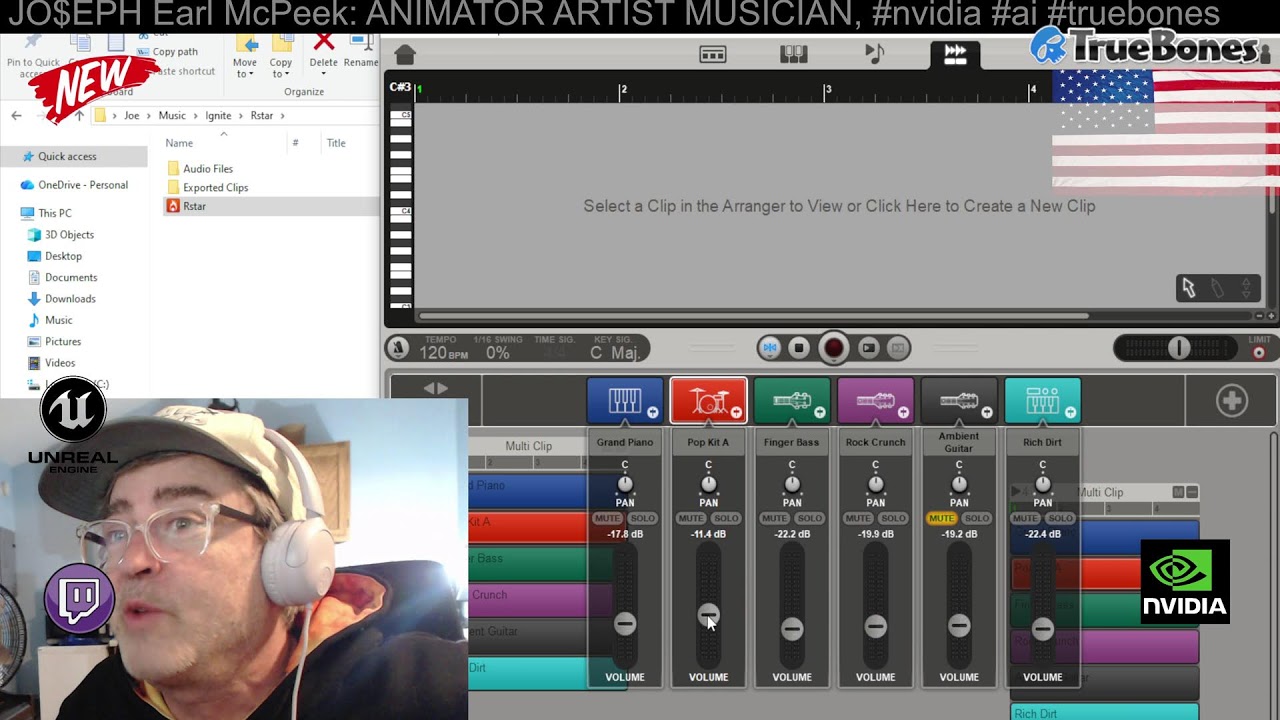Click the Rock Crunch pan knob
The height and width of the screenshot is (720, 1280).
tap(875, 485)
